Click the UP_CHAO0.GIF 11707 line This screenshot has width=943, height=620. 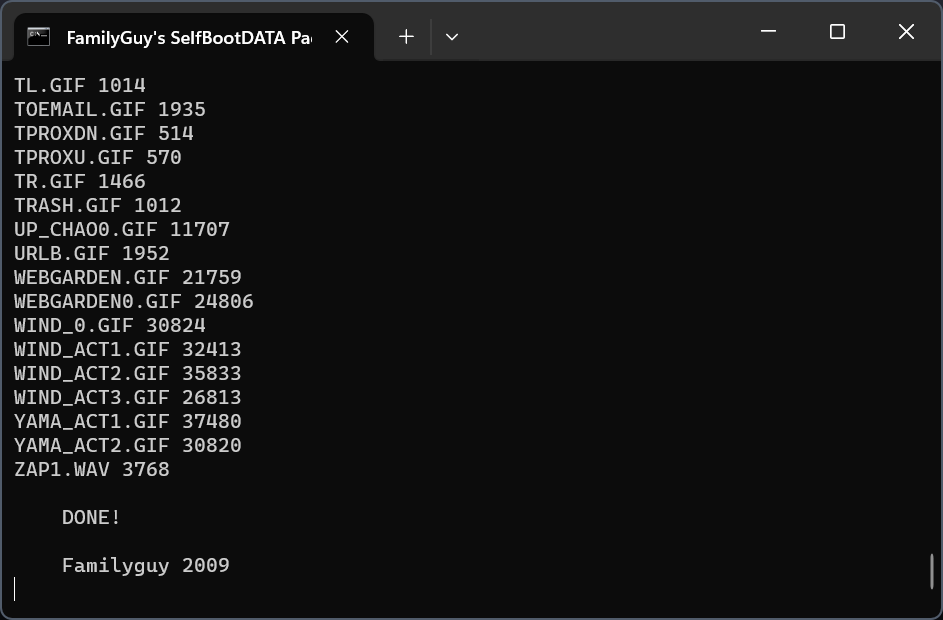point(121,229)
